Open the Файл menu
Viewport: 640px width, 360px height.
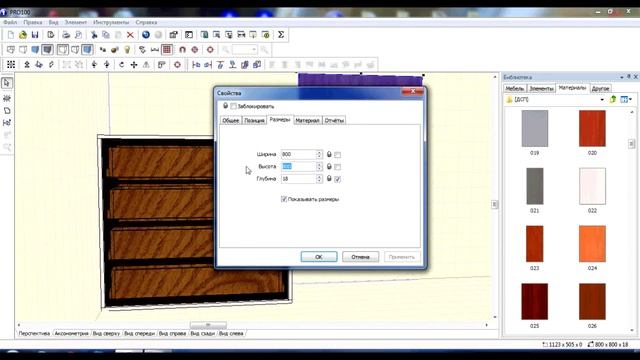(10, 22)
